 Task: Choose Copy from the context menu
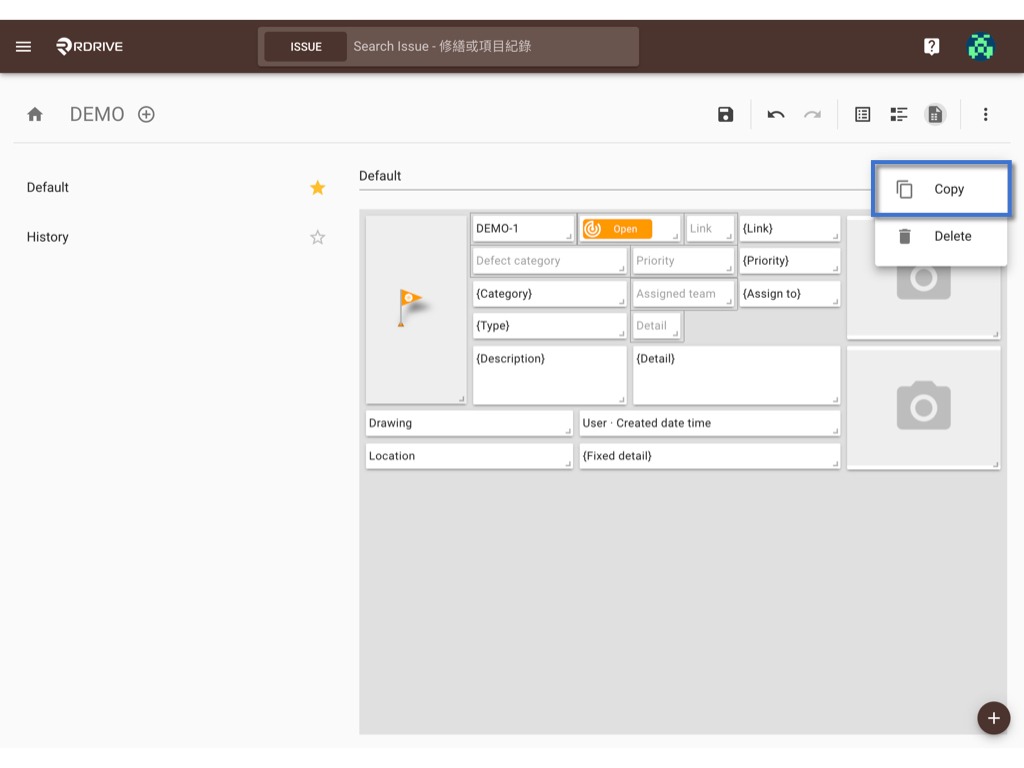point(941,189)
